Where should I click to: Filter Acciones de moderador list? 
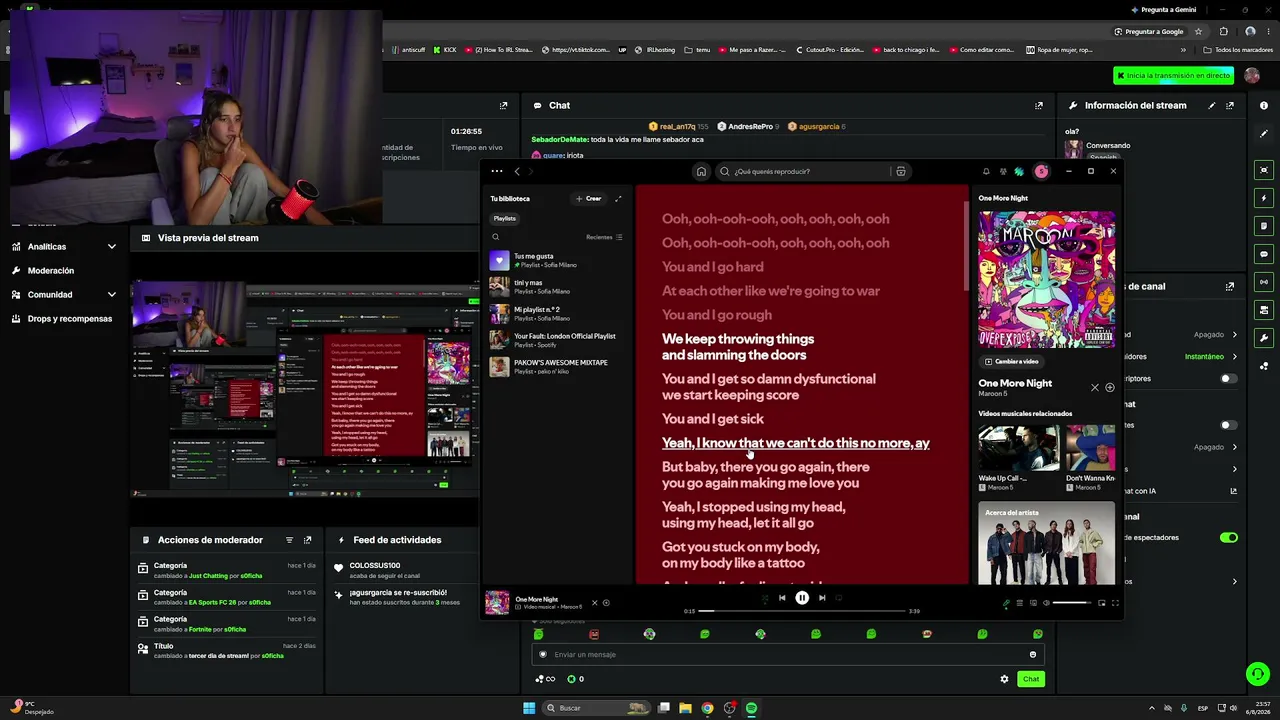[290, 540]
